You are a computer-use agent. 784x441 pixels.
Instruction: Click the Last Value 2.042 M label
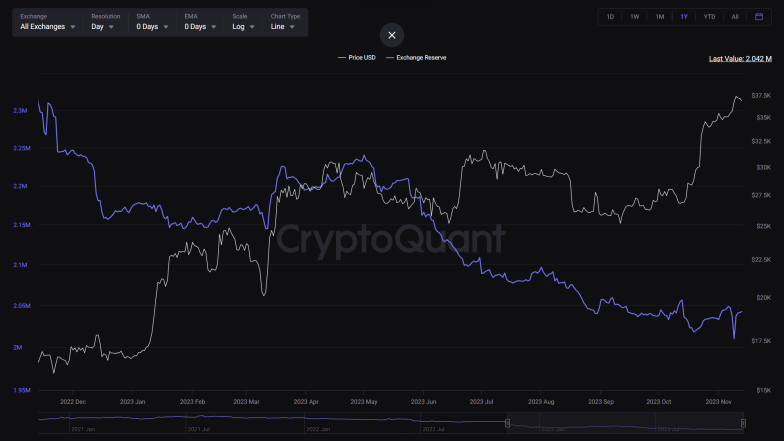point(740,58)
